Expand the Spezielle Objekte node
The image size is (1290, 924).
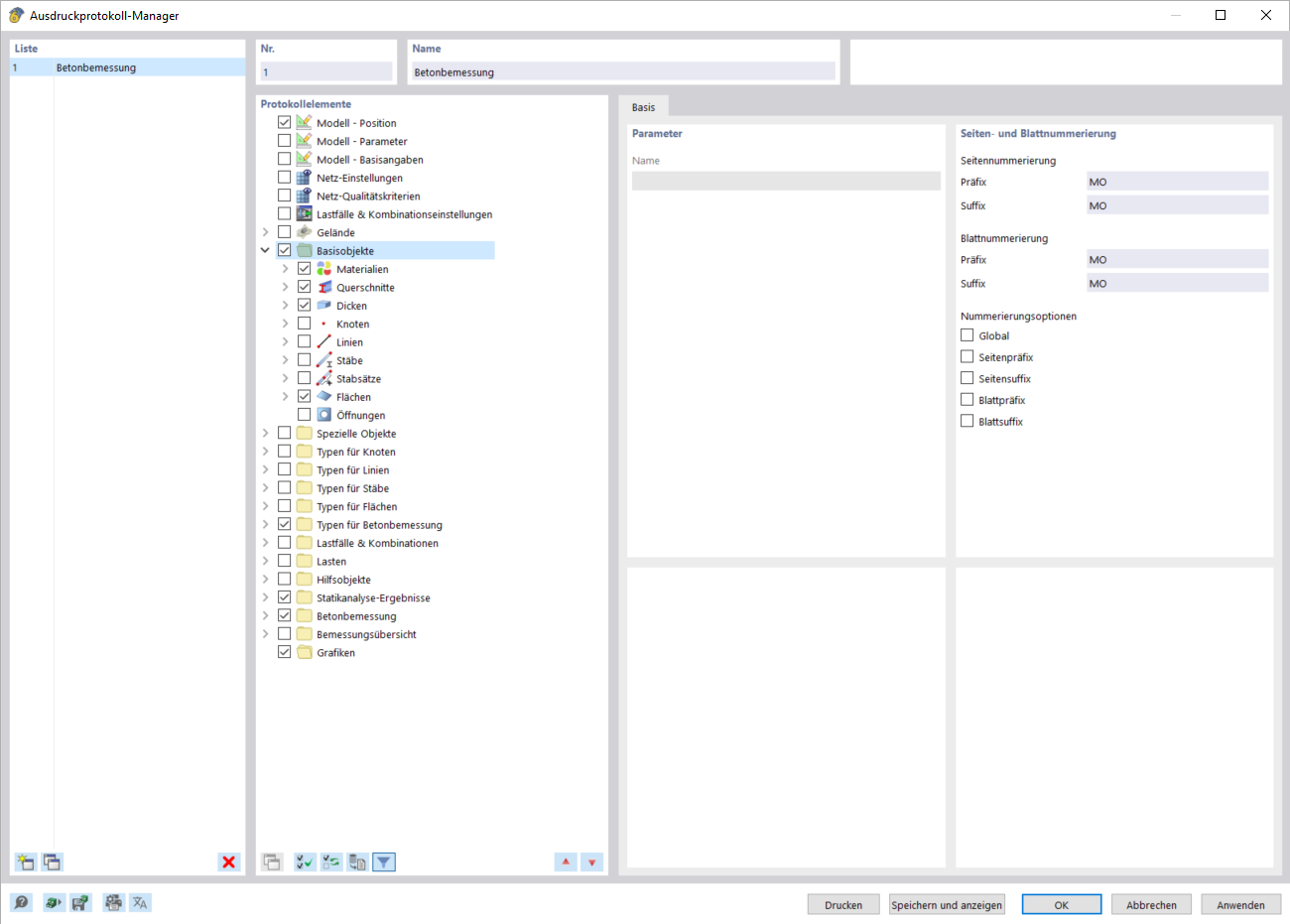tap(266, 433)
